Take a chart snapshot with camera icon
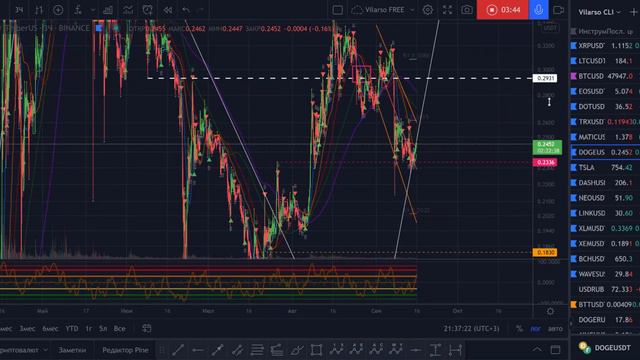The height and width of the screenshot is (360, 640). pyautogui.click(x=467, y=10)
